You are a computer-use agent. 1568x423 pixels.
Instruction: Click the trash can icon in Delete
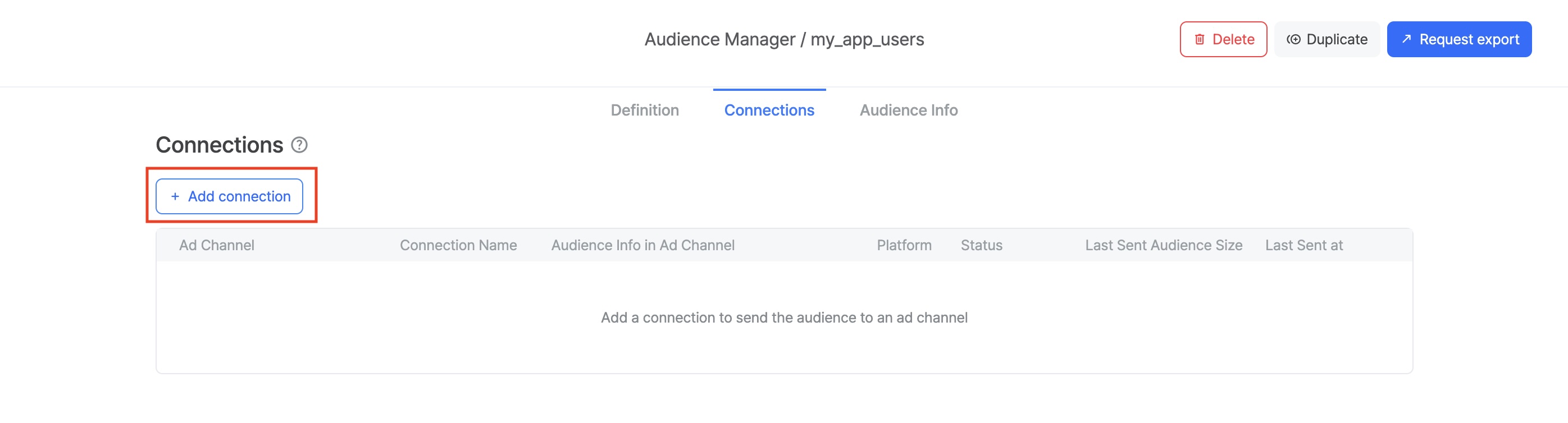[1198, 39]
